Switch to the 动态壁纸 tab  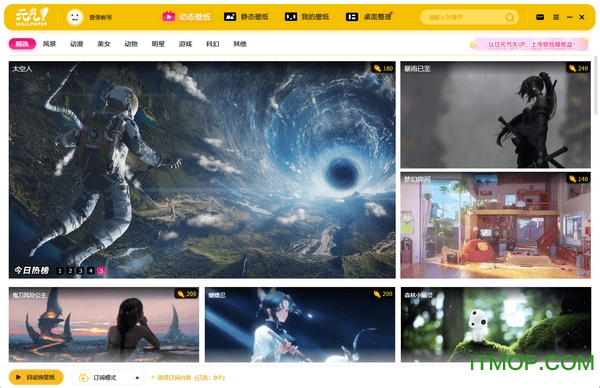(186, 17)
